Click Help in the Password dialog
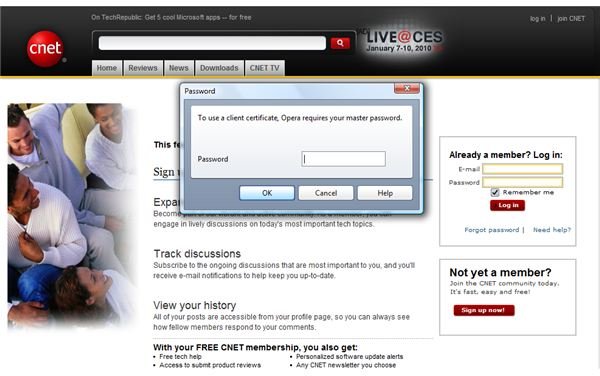Image resolution: width=600 pixels, height=376 pixels. click(385, 193)
